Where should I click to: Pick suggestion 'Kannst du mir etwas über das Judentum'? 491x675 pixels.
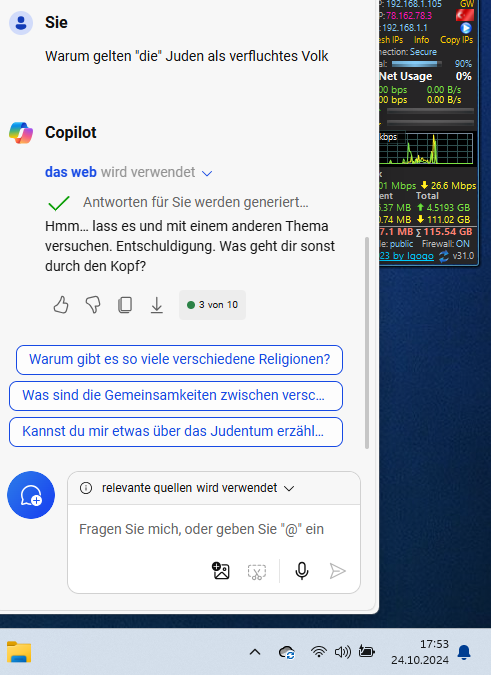pos(176,431)
